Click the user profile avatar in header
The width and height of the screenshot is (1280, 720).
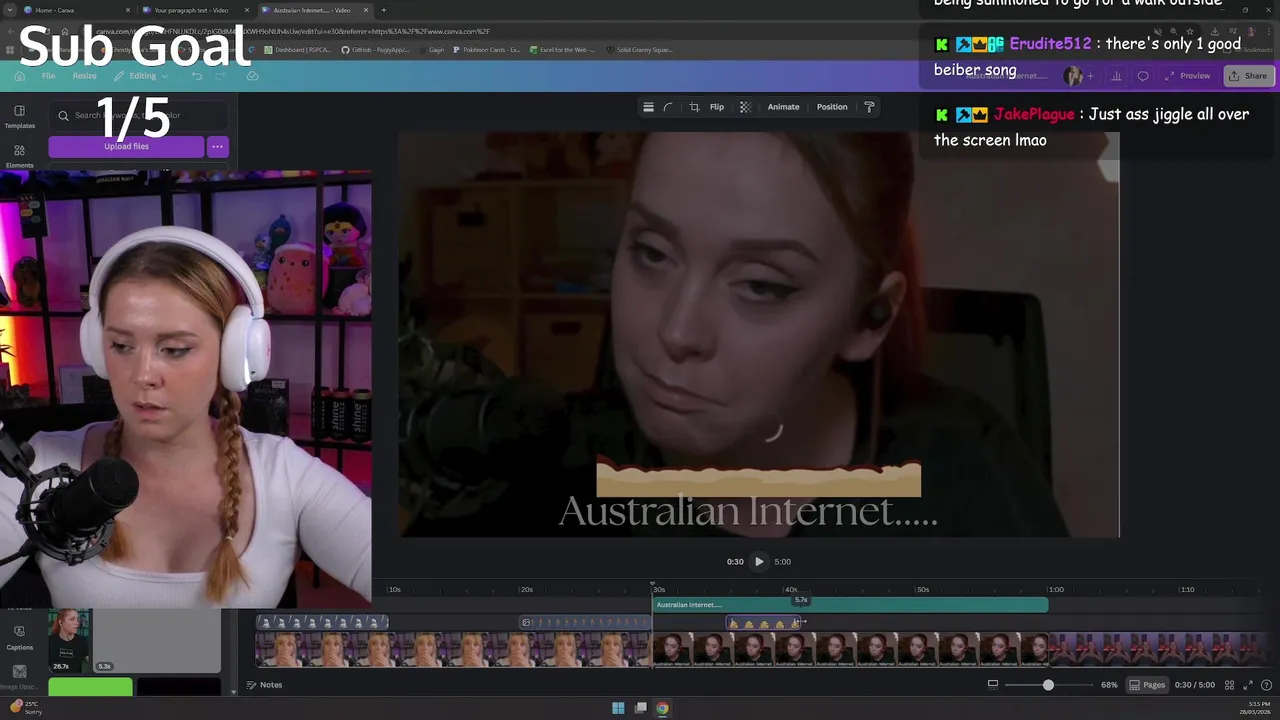click(x=1073, y=76)
